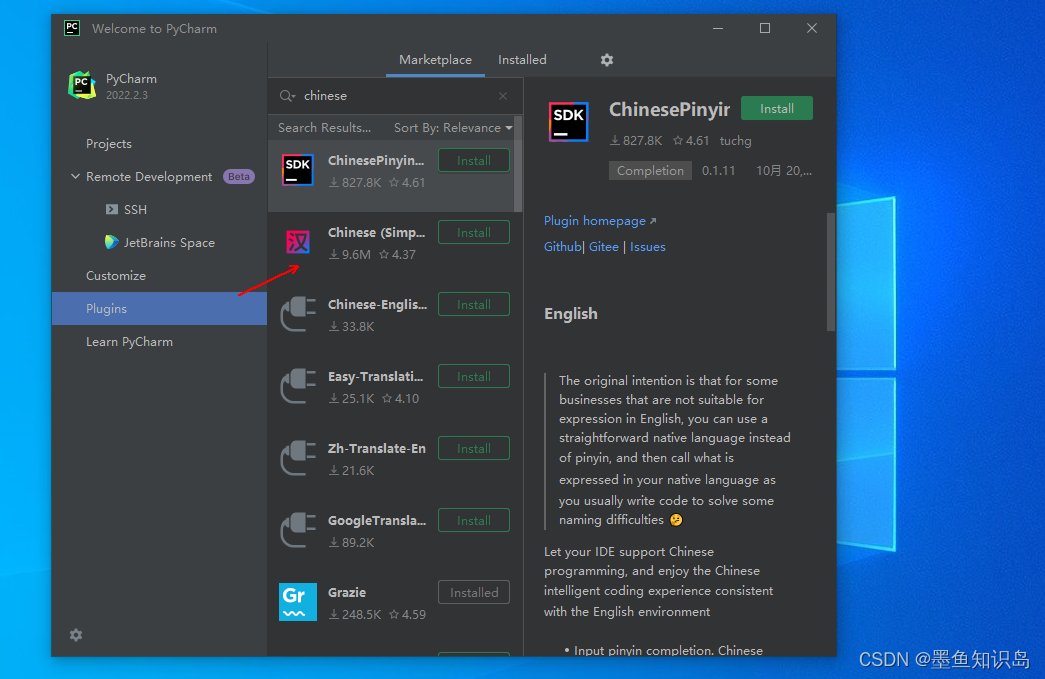1045x679 pixels.
Task: Click the Chinese-English plugin plug icon
Action: coord(298,314)
